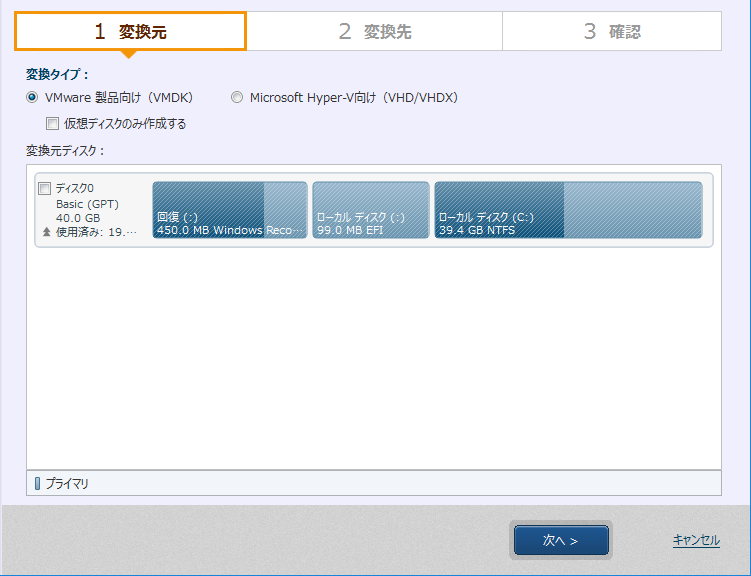Enable 仮想ディスクのみ作成する checkbox
751x576 pixels.
tap(52, 124)
